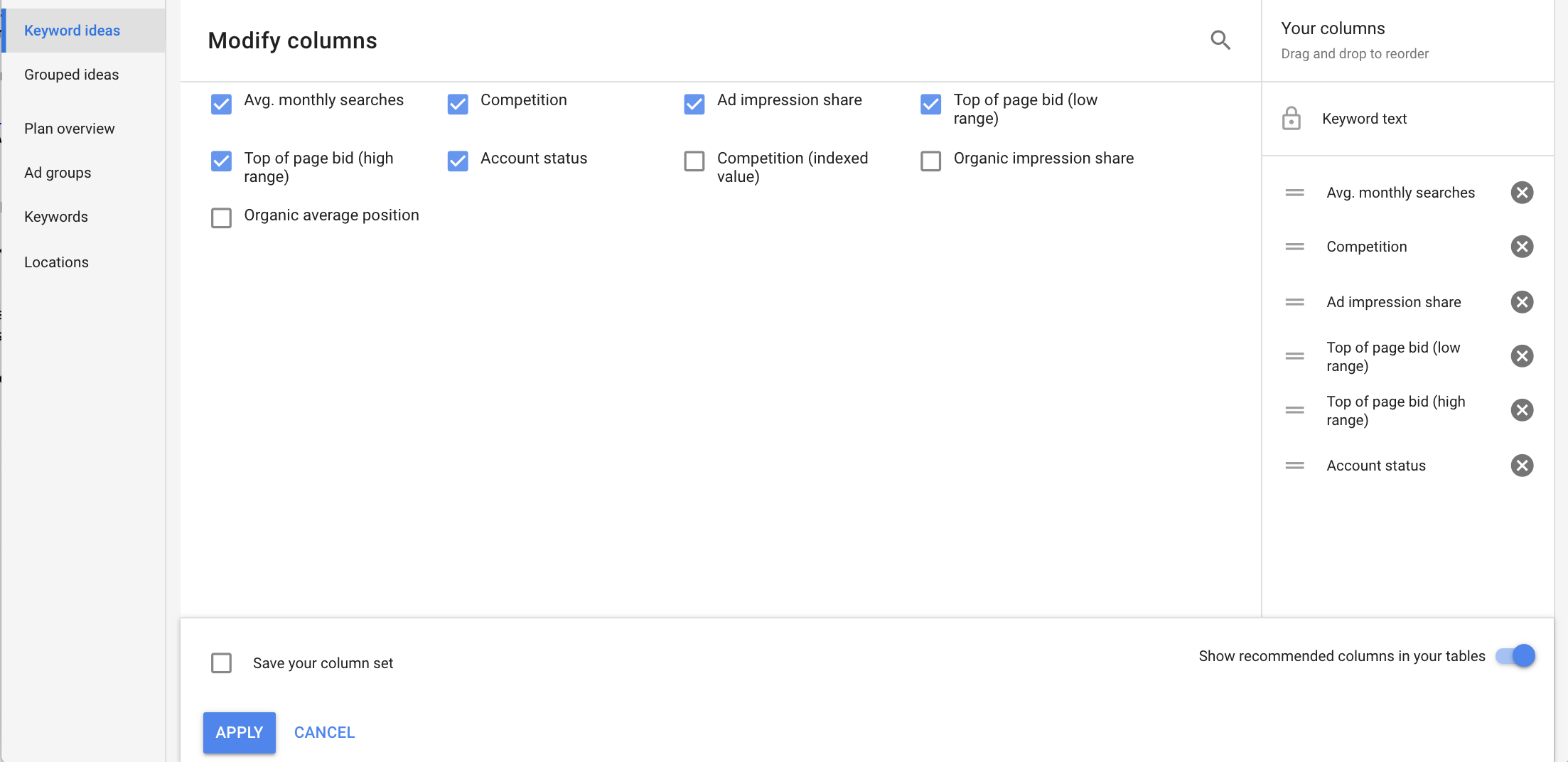Open the column search magnifier icon
Viewport: 1568px width, 762px height.
[x=1220, y=41]
